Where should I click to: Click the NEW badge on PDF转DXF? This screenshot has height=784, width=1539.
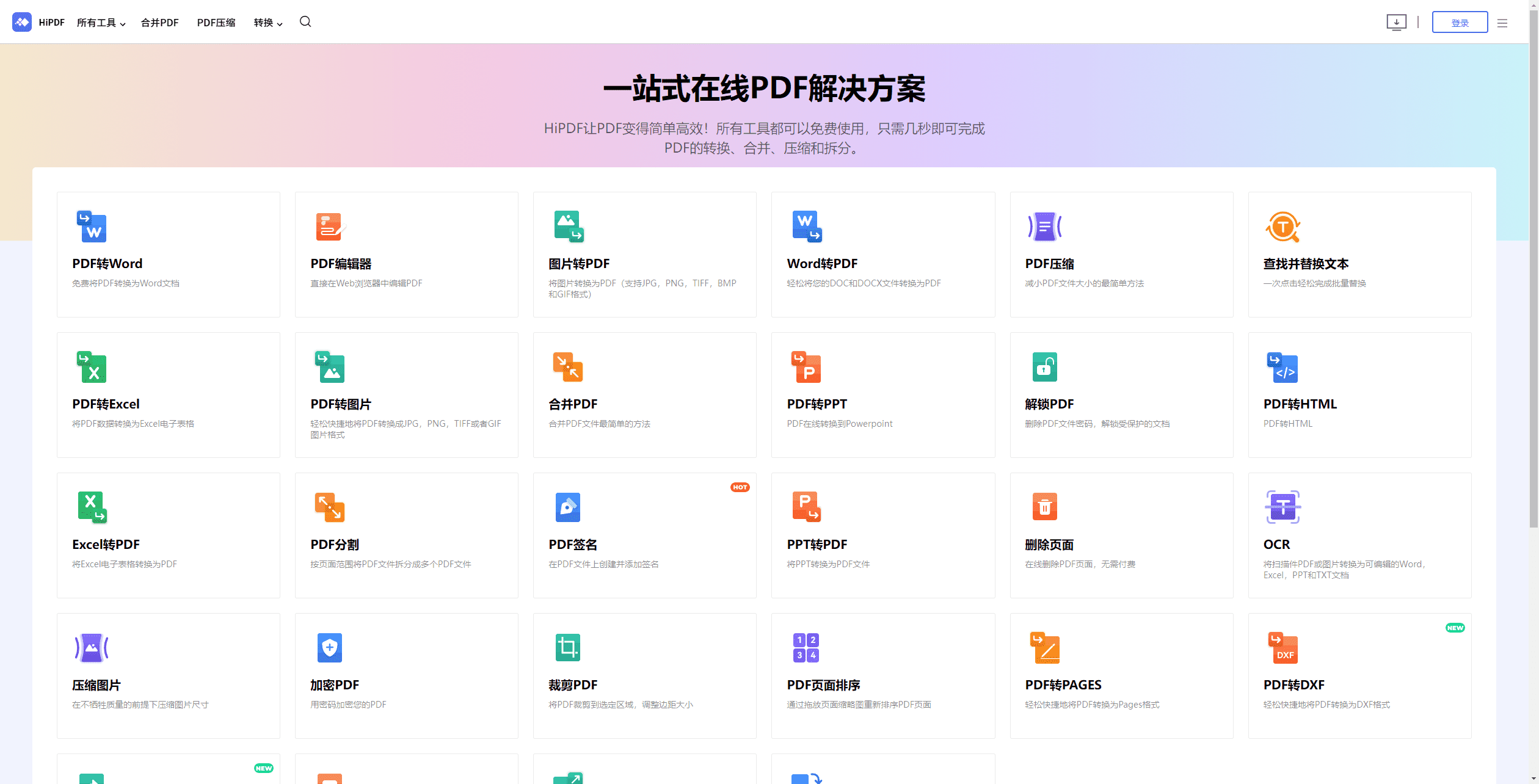tap(1455, 628)
